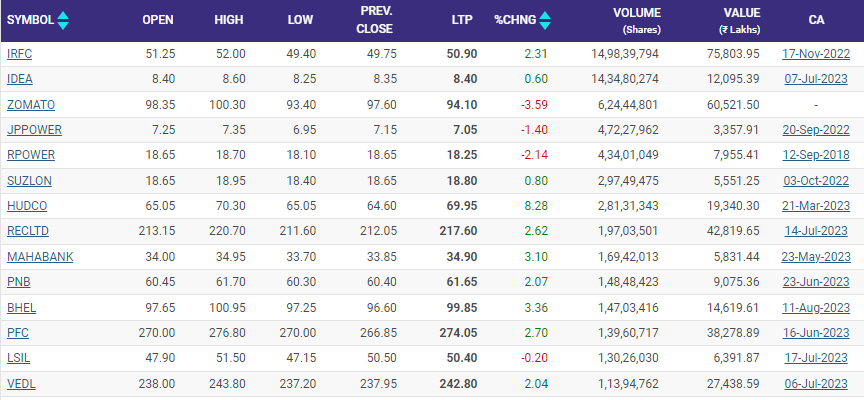
Task: Open the RPOWER symbol link
Action: 31,155
